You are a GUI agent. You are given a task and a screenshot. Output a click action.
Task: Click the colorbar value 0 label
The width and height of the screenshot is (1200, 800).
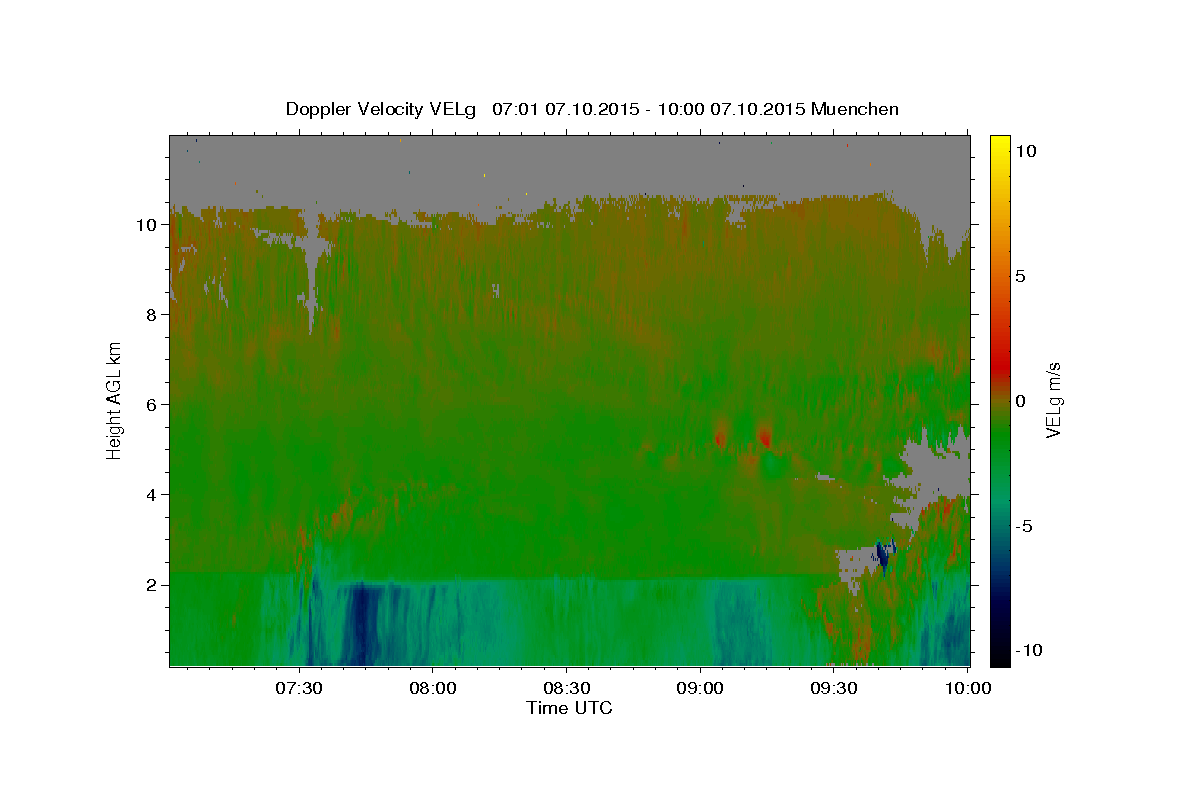[x=1020, y=400]
